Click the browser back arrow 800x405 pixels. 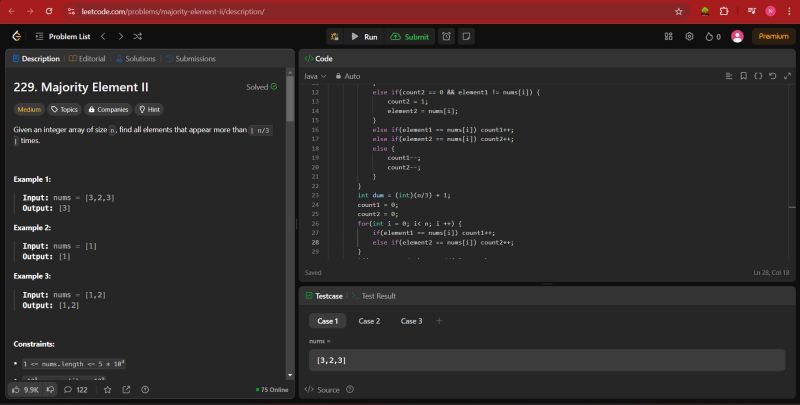click(x=12, y=11)
